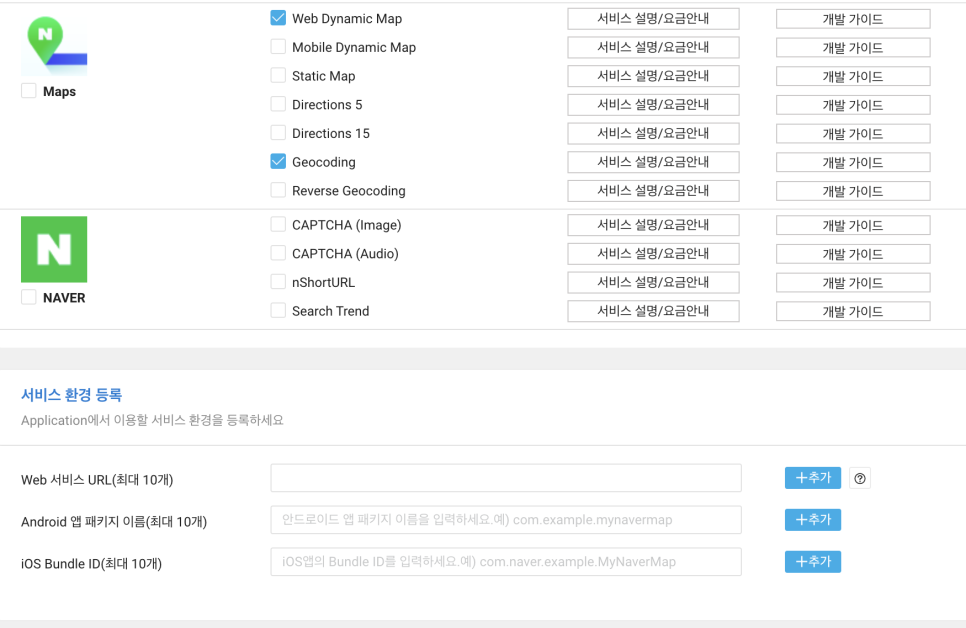966x628 pixels.
Task: Check the Directions 5 service
Action: click(278, 104)
